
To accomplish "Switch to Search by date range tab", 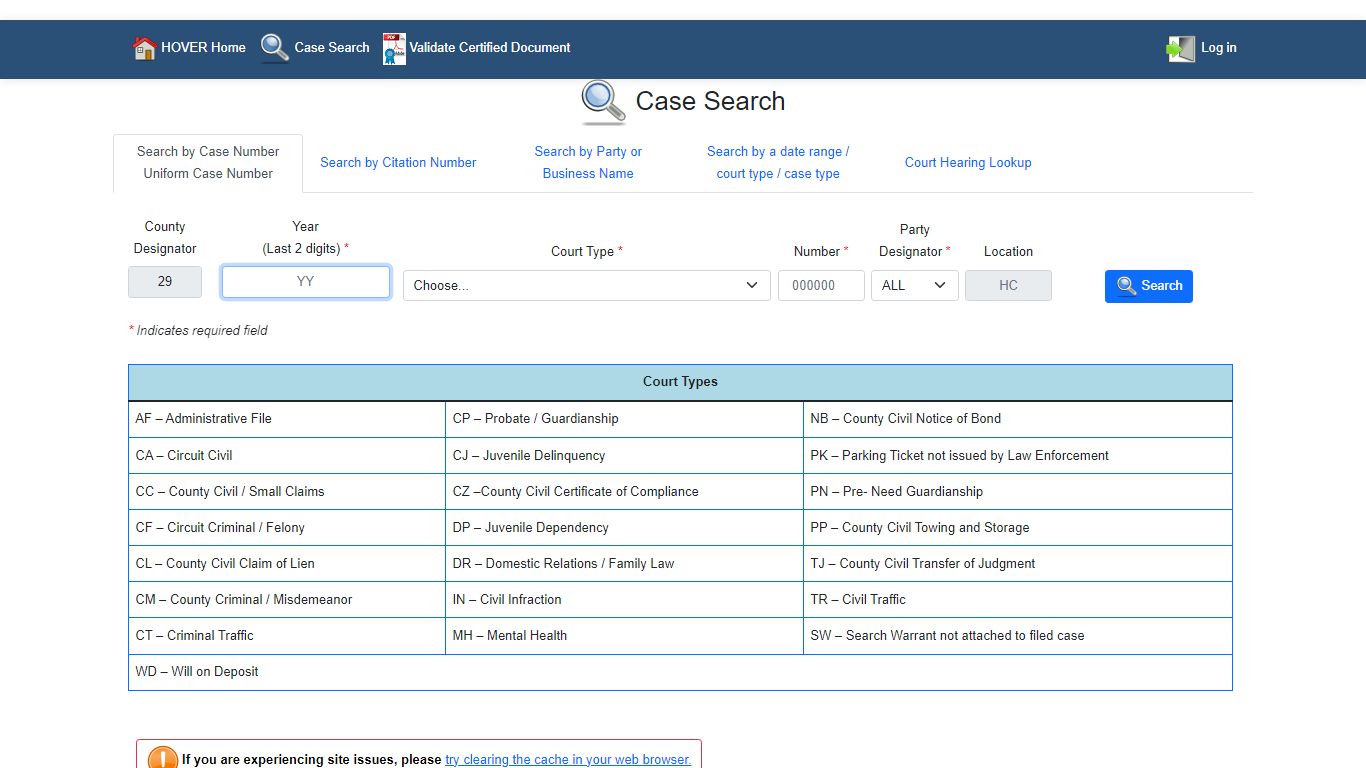I will click(778, 162).
